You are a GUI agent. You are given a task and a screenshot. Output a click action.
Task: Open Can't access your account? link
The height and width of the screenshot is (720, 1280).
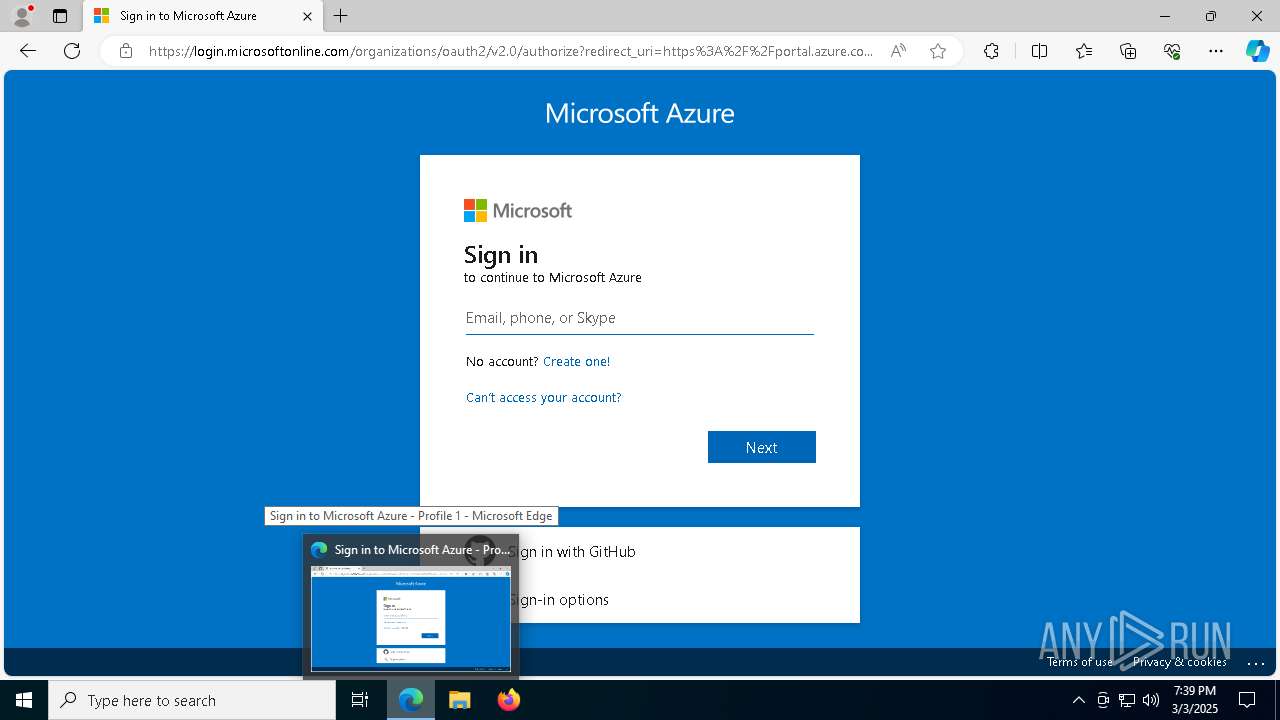543,397
